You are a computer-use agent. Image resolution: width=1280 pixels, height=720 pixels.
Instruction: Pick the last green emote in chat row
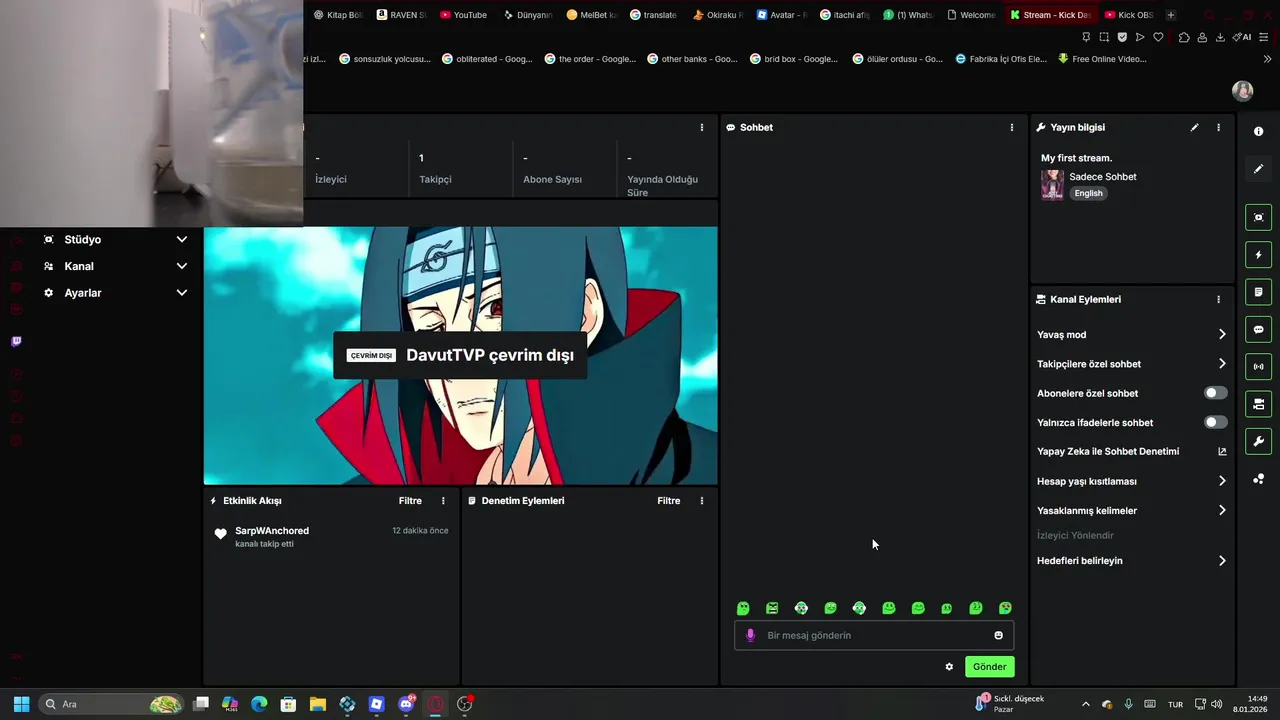pos(1005,608)
